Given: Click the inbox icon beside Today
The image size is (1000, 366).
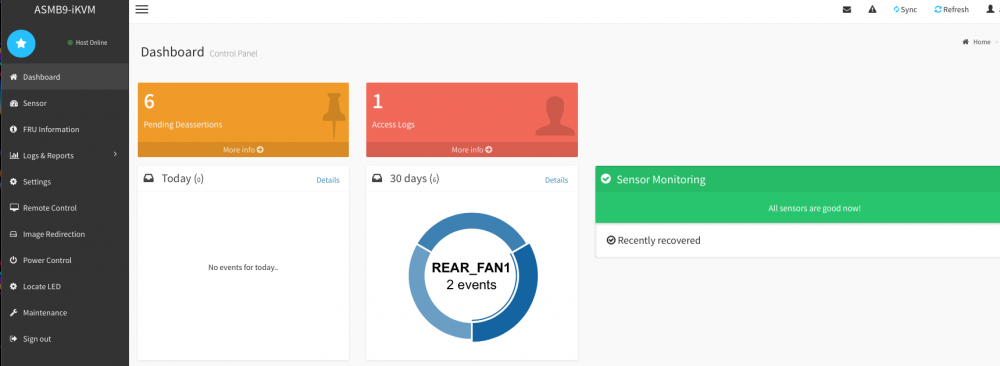Looking at the screenshot, I should click(149, 179).
